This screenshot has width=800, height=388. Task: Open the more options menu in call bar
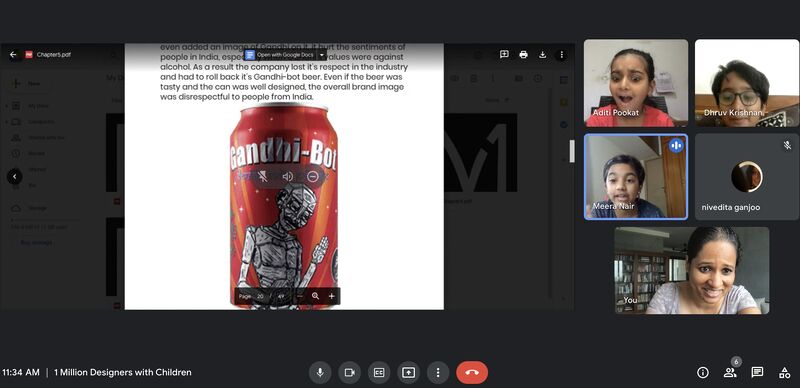coord(438,373)
